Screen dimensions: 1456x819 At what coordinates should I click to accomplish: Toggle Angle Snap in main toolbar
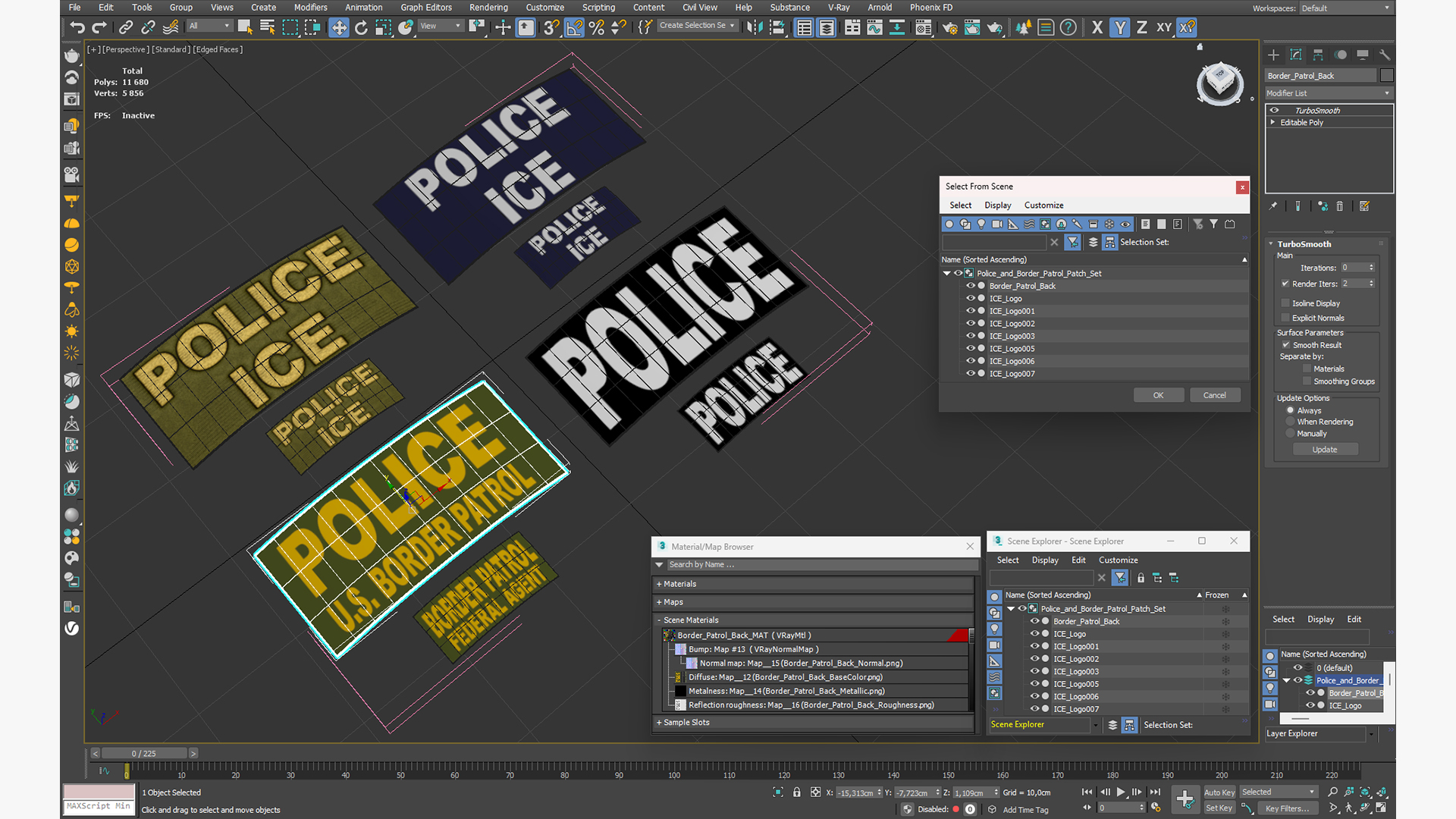575,27
